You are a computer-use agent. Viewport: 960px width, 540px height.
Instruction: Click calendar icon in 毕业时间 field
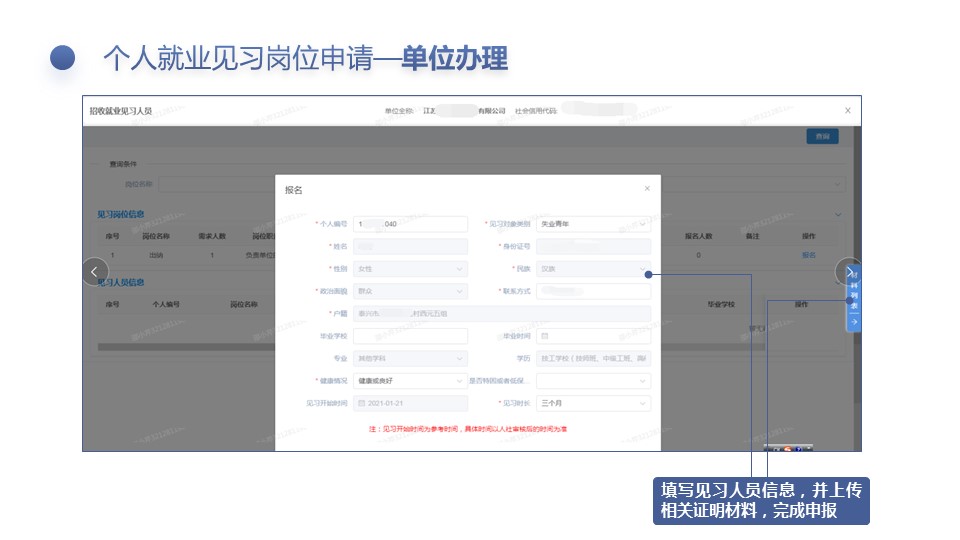545,336
